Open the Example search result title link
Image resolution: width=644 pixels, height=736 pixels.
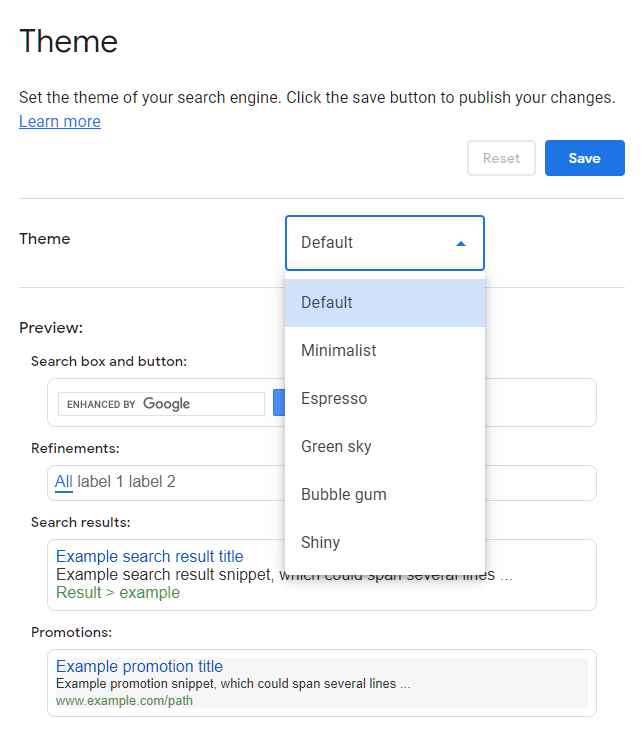[150, 556]
